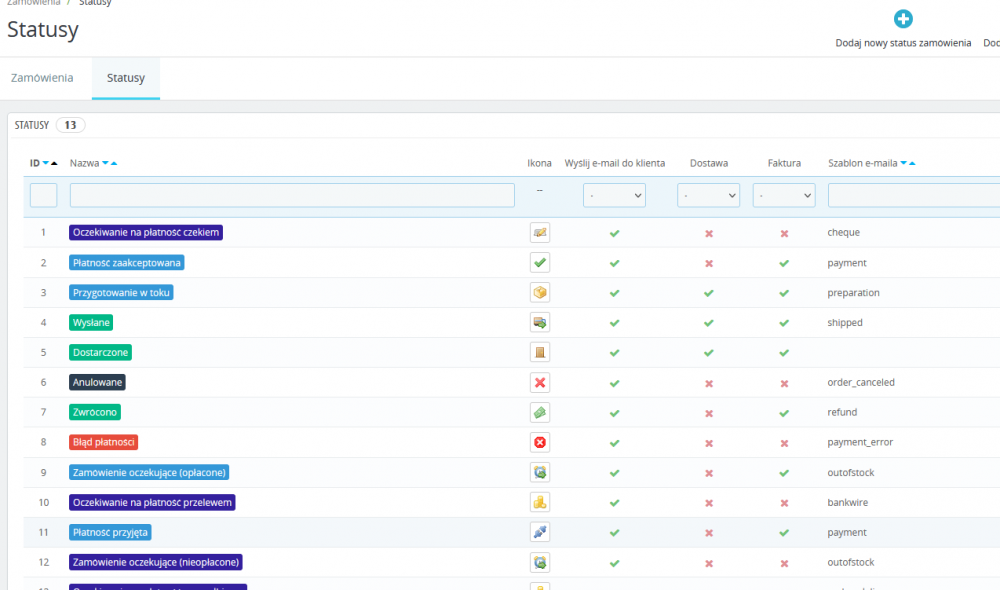
Task: Click the refund money icon for Zwrócono
Action: (540, 412)
